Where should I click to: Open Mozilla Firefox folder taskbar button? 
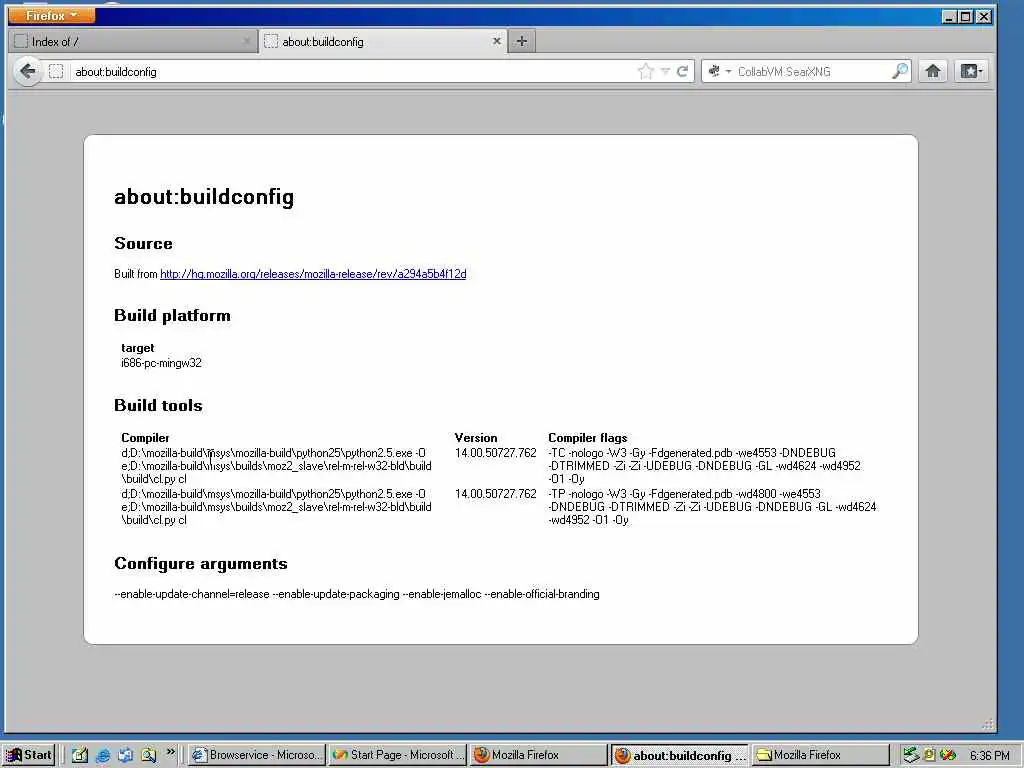[820, 755]
